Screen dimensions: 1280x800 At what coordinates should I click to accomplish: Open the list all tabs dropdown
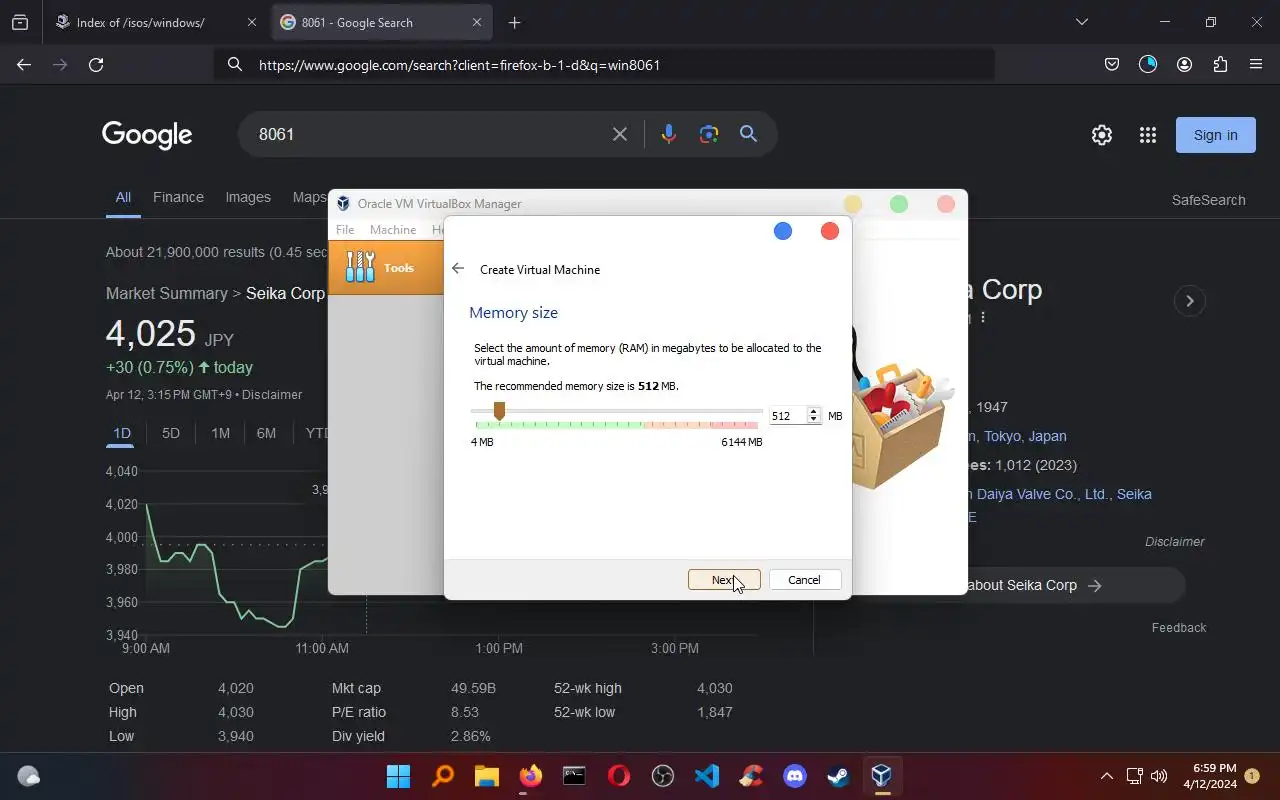1081,22
